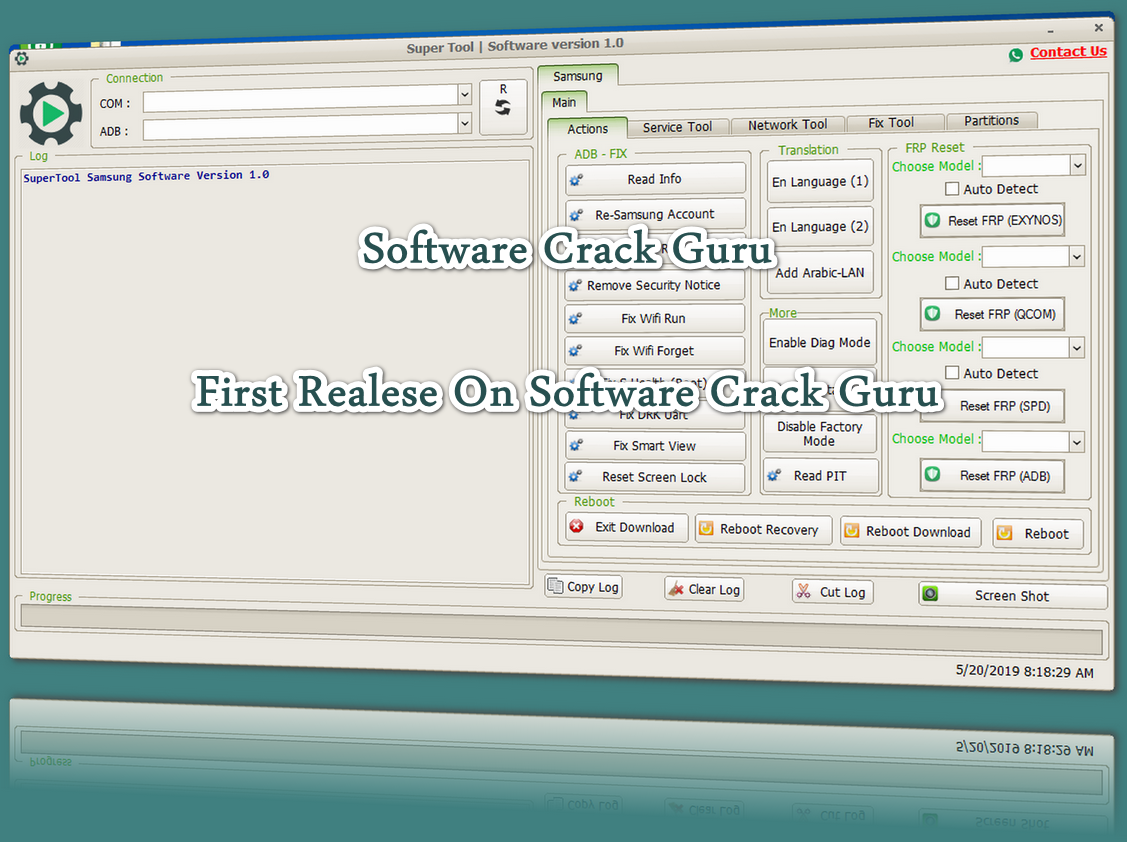This screenshot has width=1127, height=842.
Task: Click the Screen Shot camera button
Action: click(1013, 595)
